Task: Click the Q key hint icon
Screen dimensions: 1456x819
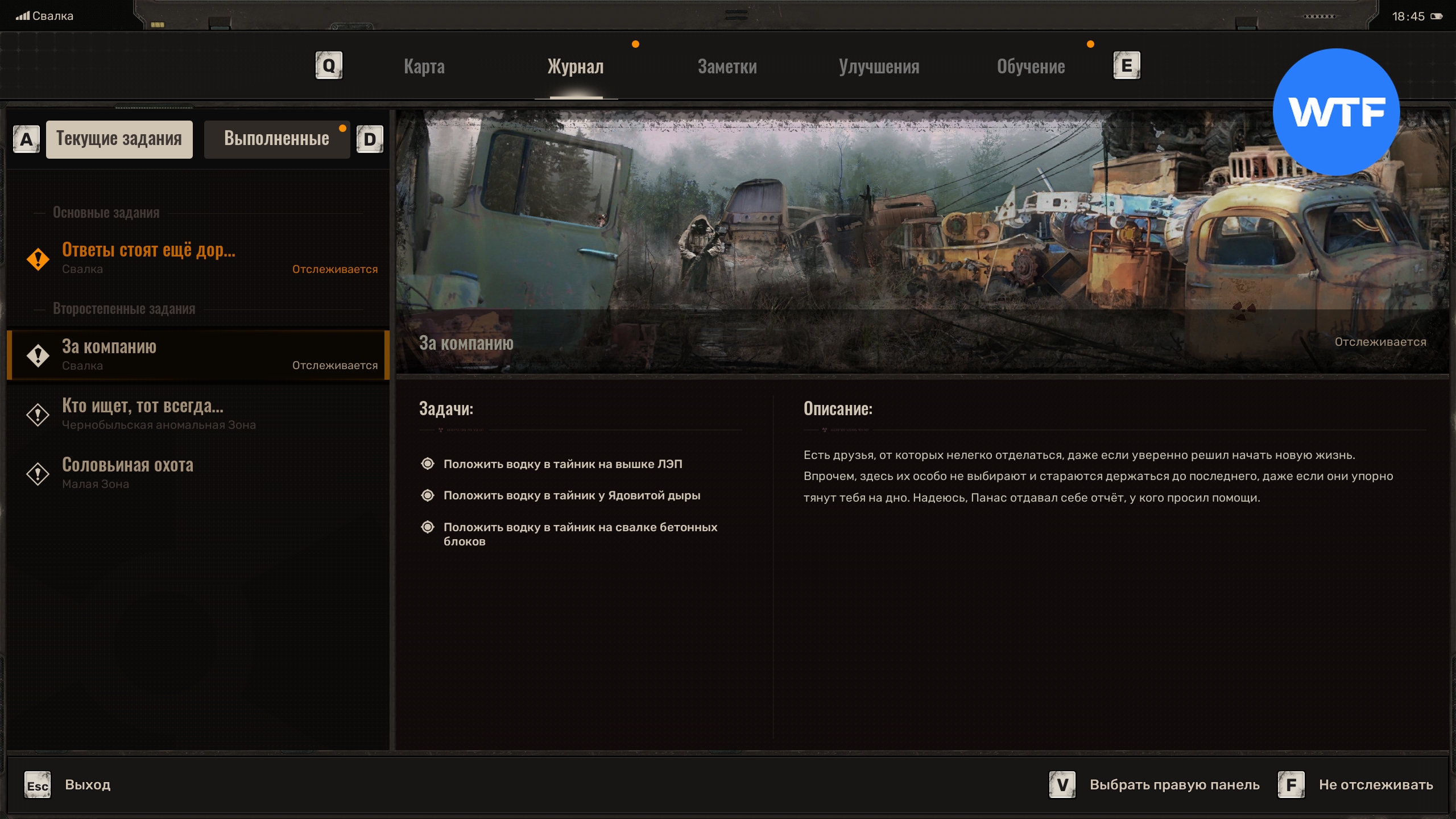Action: (329, 66)
